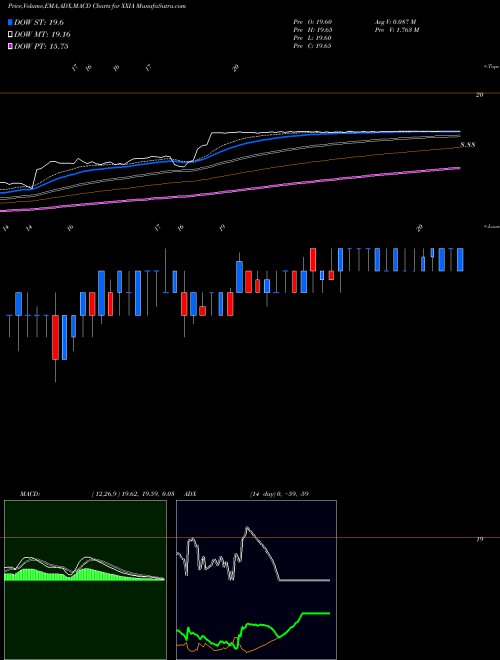Click the ADX '(14 day) 0, +59, -39' values
Viewport: 500px width, 660px height.
point(279,494)
